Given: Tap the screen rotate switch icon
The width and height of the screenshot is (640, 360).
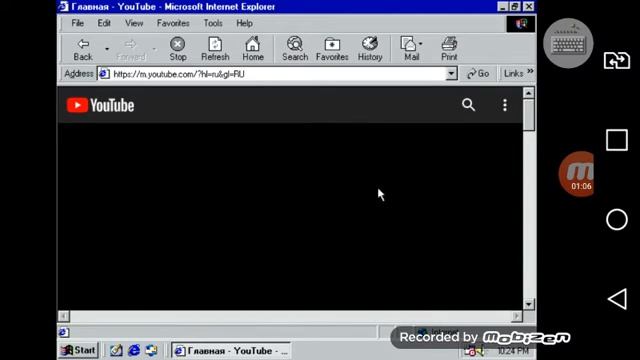Looking at the screenshot, I should coord(617,61).
